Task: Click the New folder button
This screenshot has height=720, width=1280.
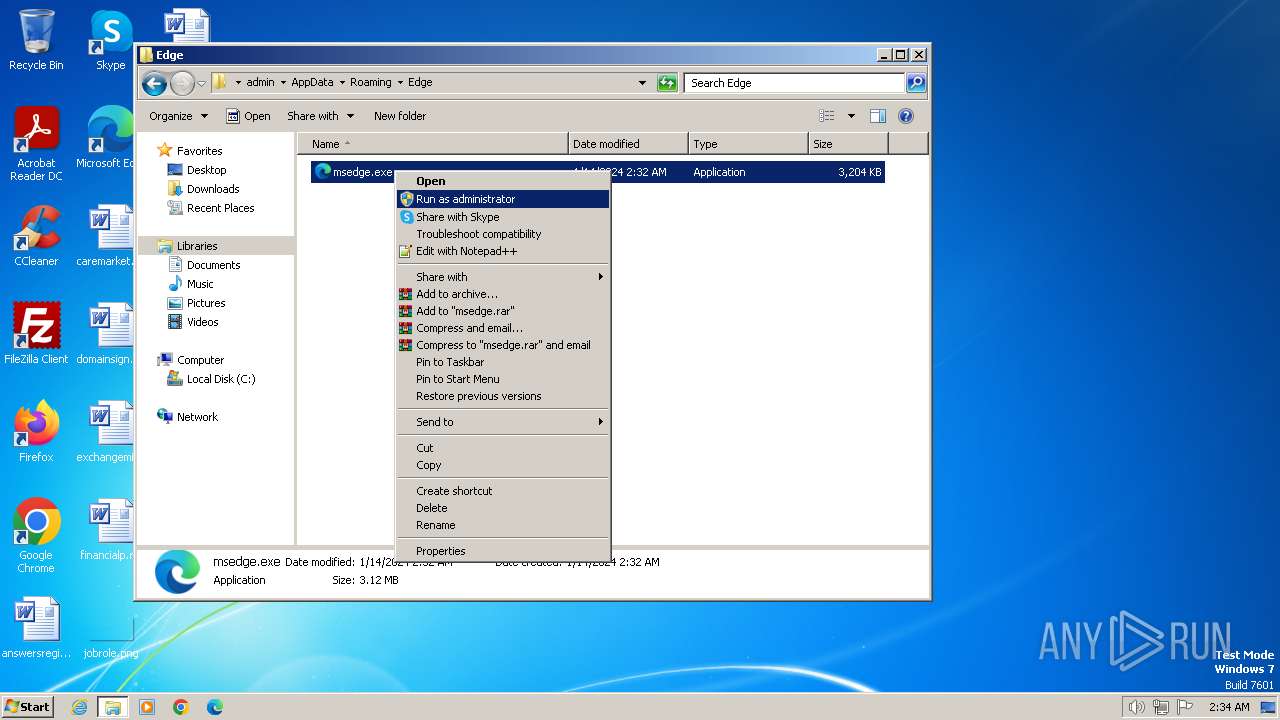Action: point(400,116)
